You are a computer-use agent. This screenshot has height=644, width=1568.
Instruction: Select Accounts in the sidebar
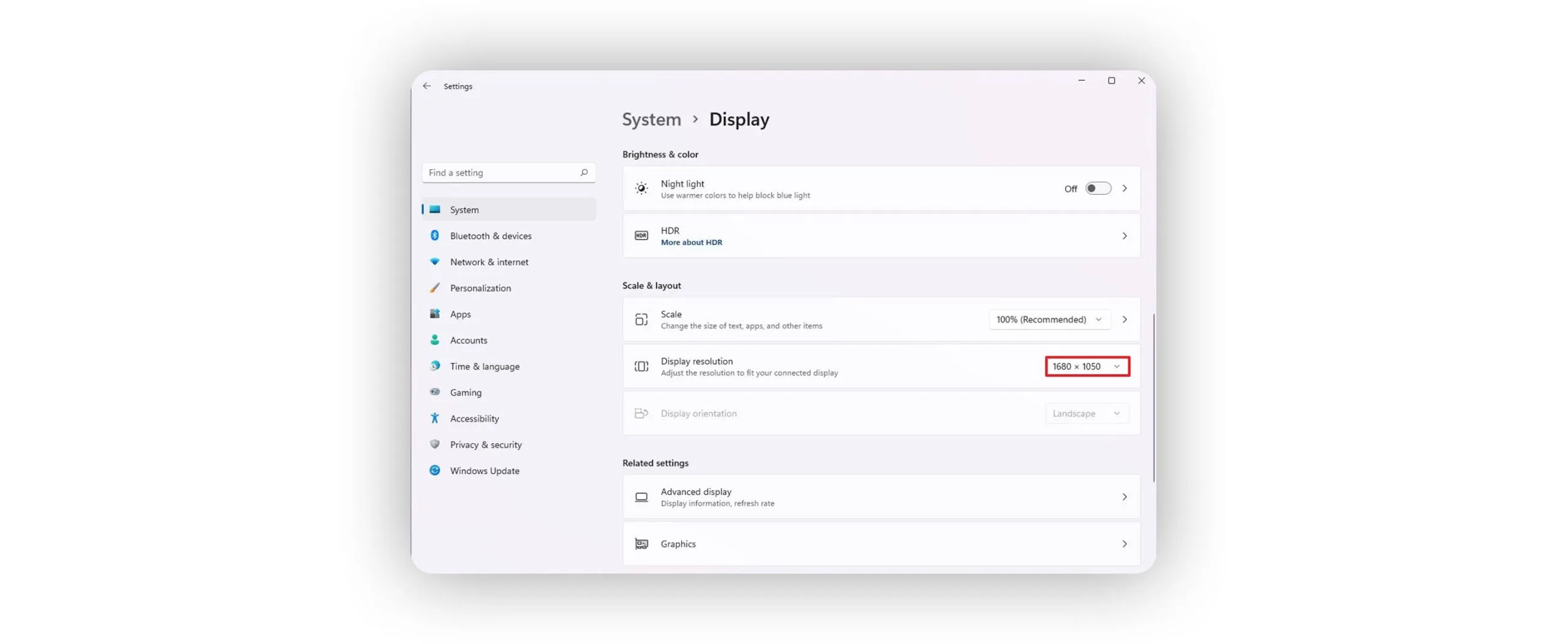(x=468, y=341)
